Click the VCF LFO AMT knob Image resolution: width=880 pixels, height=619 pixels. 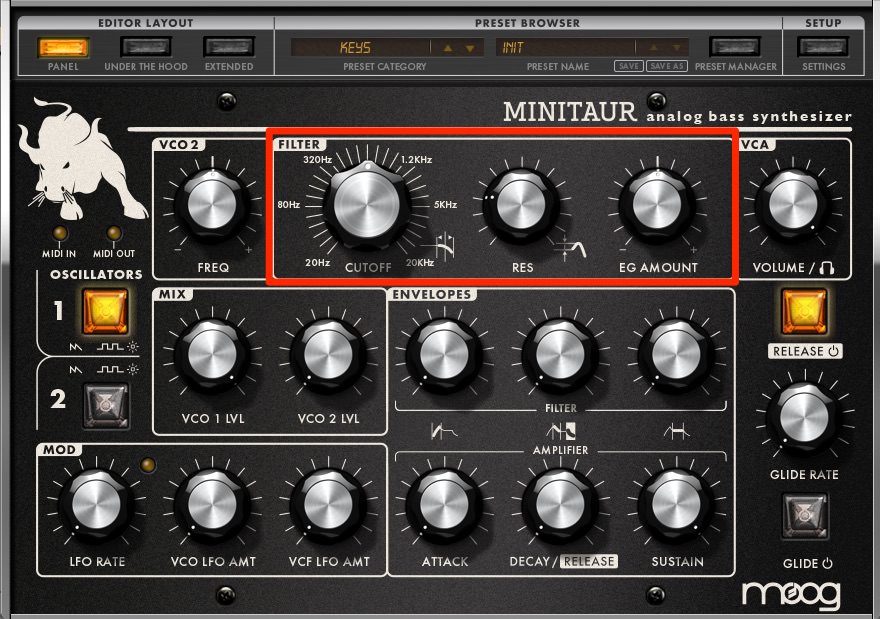(x=328, y=504)
